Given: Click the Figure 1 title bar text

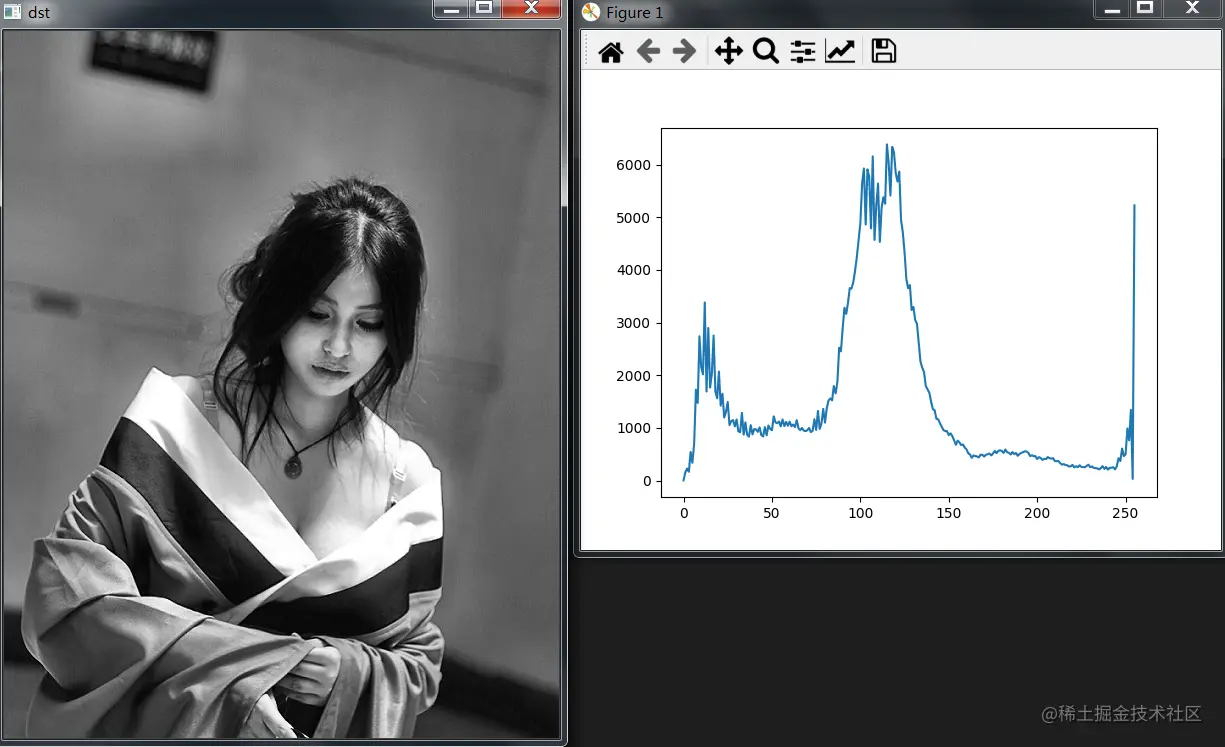Looking at the screenshot, I should point(634,12).
